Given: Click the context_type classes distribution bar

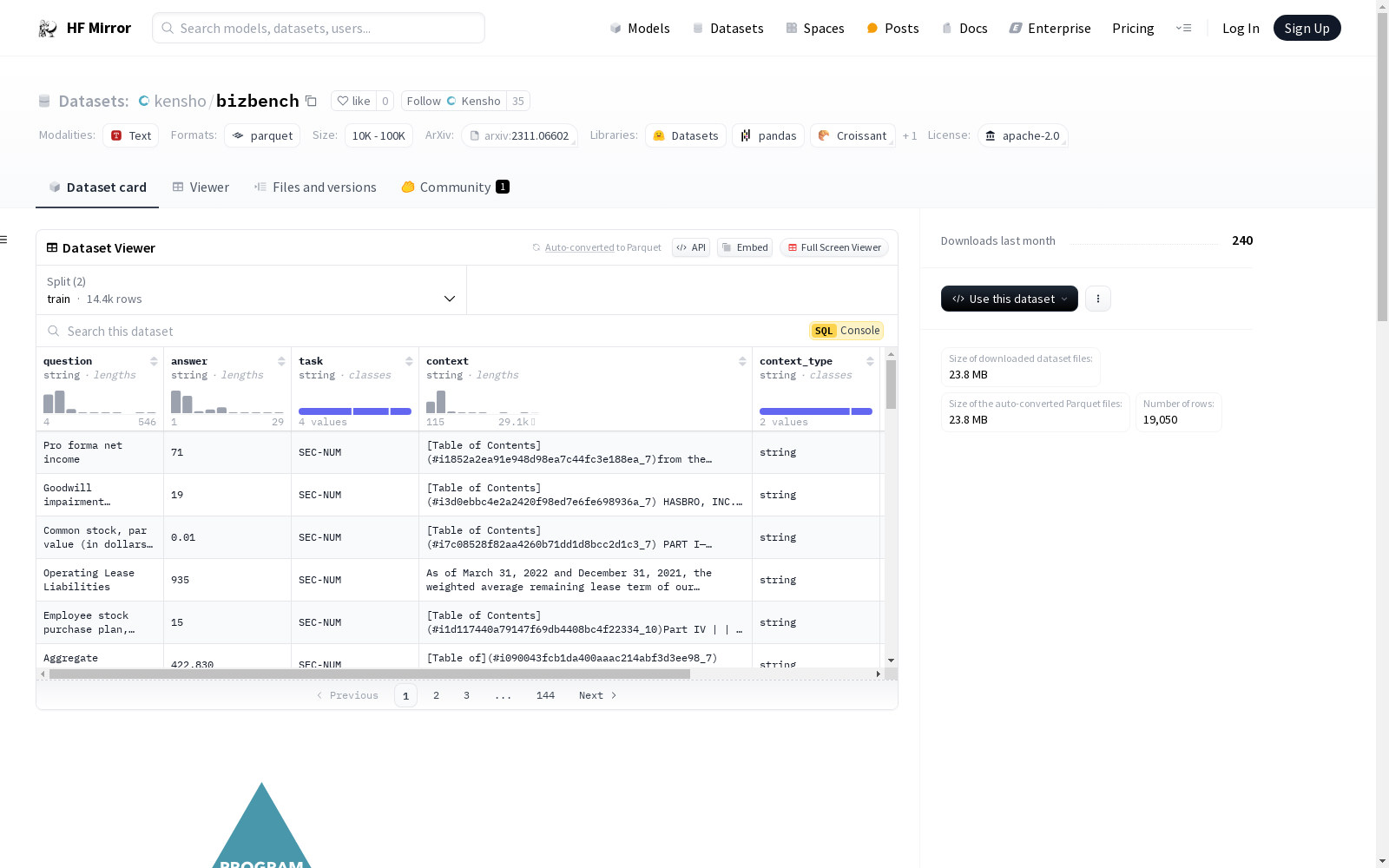Looking at the screenshot, I should (816, 411).
